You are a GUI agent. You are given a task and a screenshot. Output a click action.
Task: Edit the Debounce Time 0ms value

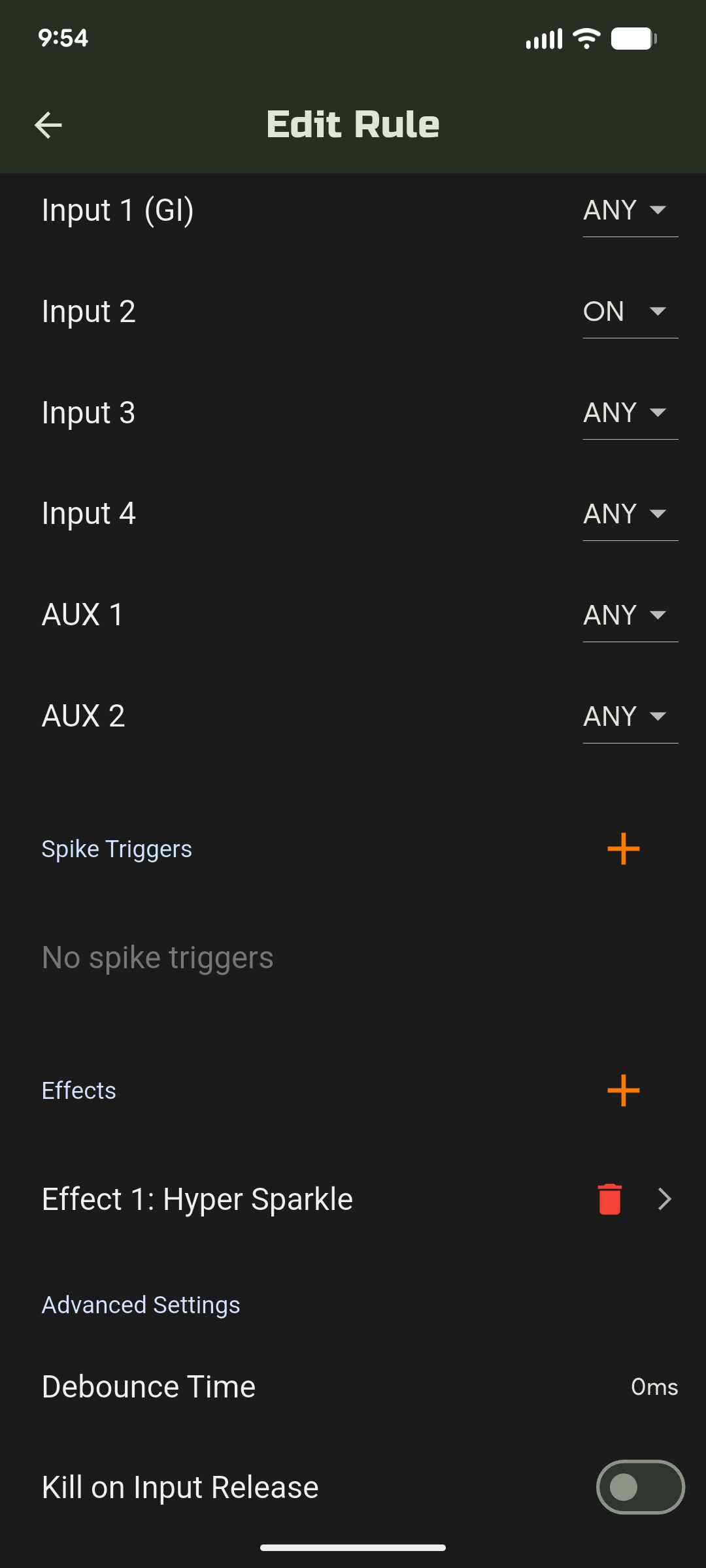(x=654, y=1386)
